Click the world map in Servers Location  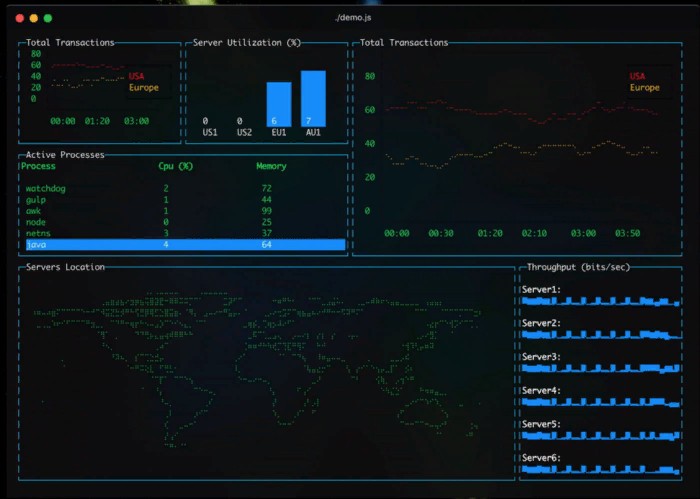click(x=257, y=370)
